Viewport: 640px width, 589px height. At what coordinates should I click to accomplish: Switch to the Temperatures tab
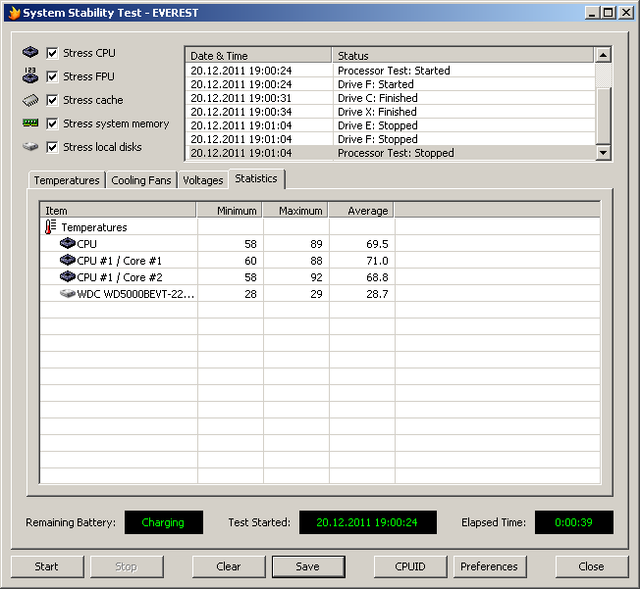tap(66, 180)
